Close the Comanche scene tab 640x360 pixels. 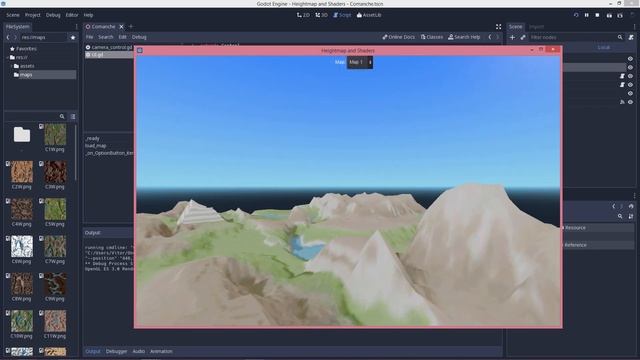pyautogui.click(x=121, y=27)
